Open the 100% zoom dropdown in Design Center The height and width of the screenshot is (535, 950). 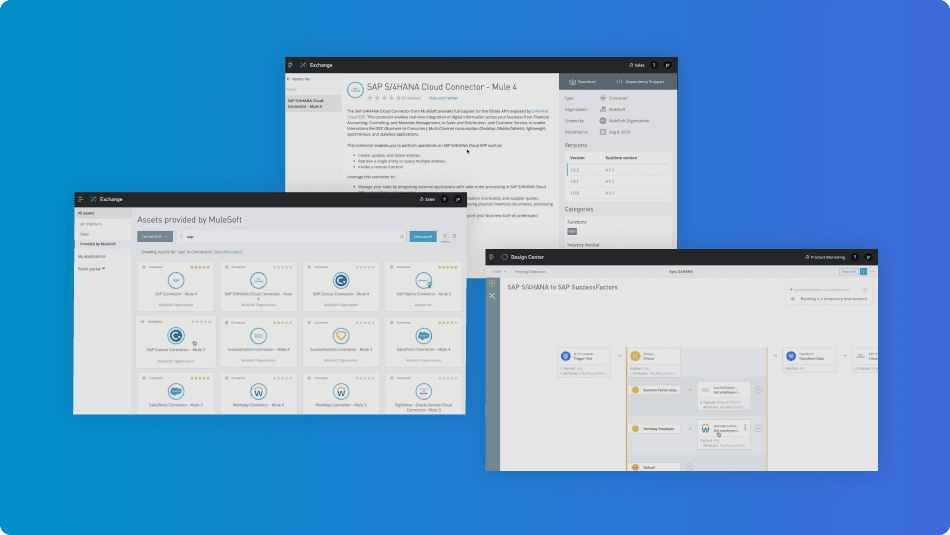coord(499,271)
